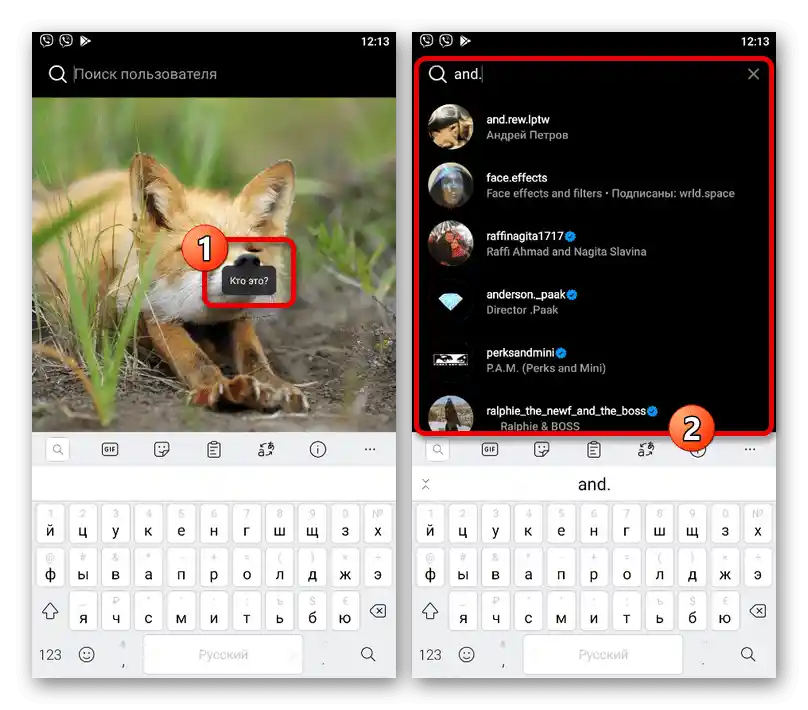The image size is (808, 710).
Task: Tap search enter key on right keyboard
Action: (x=748, y=654)
